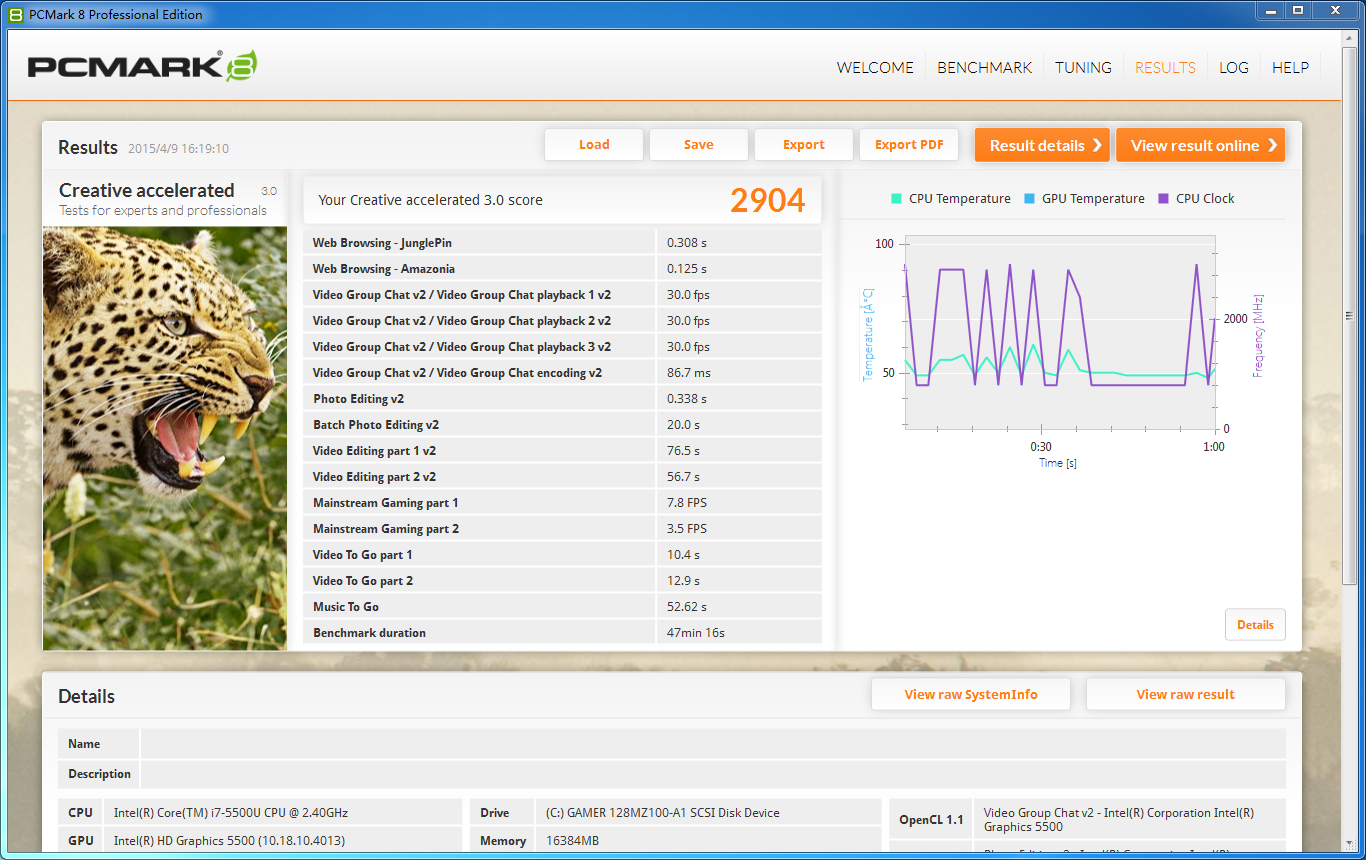The height and width of the screenshot is (860, 1366).
Task: Click View raw SystemInfo
Action: coord(971,695)
